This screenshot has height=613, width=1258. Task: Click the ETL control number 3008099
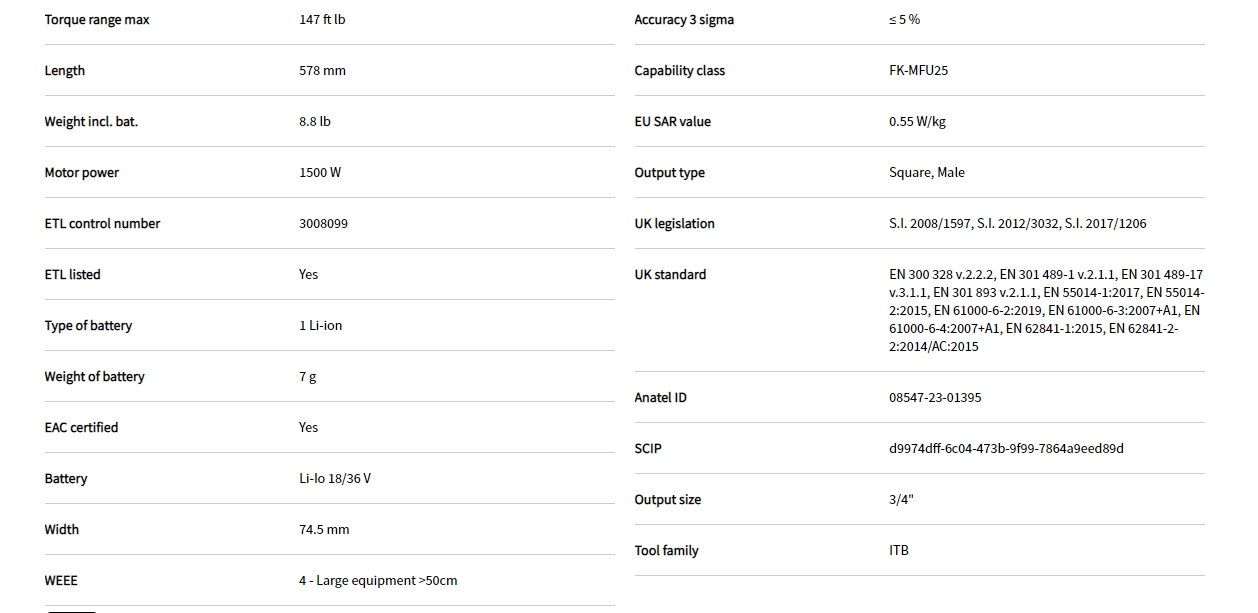(x=323, y=224)
